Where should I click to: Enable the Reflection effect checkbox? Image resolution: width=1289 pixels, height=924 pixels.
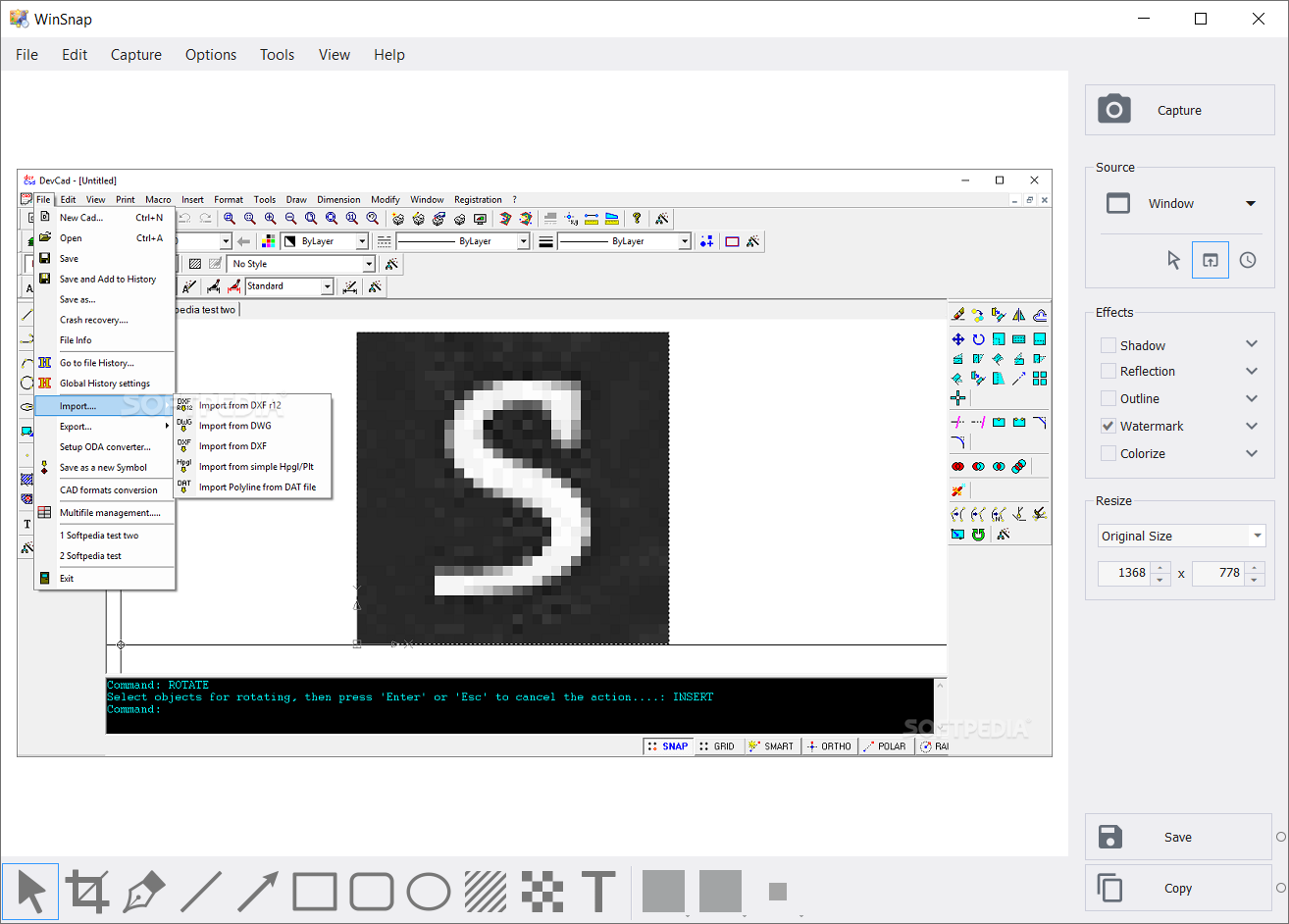1109,371
